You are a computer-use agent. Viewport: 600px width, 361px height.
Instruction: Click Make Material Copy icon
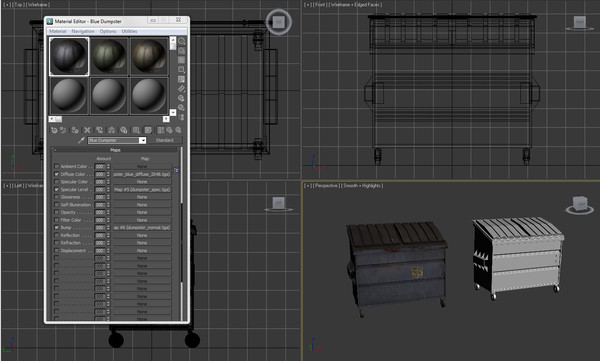pyautogui.click(x=99, y=130)
